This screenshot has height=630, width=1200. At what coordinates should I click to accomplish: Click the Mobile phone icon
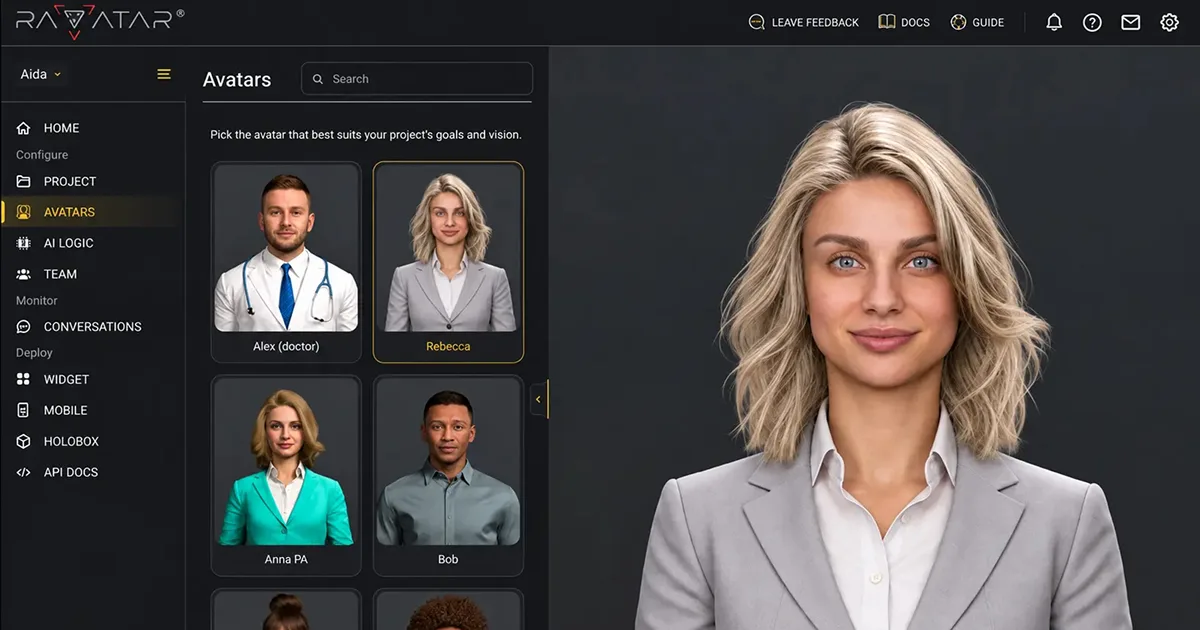(x=24, y=410)
